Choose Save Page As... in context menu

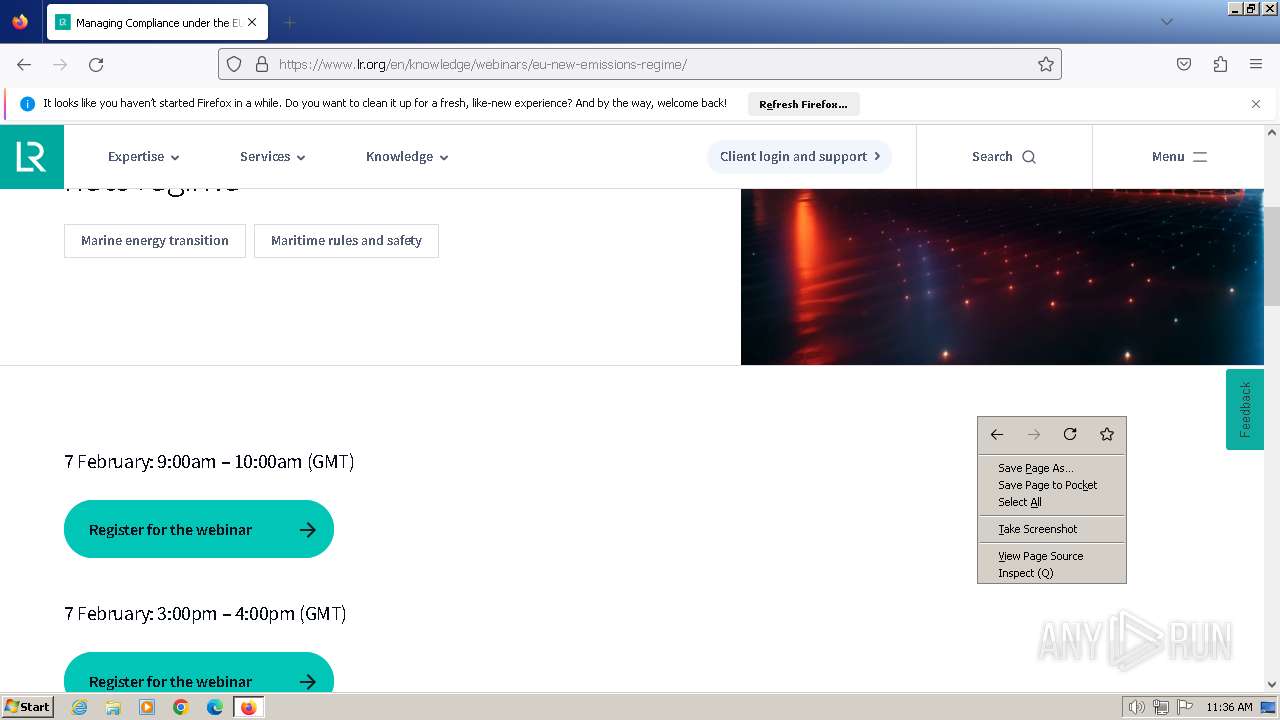point(1052,468)
